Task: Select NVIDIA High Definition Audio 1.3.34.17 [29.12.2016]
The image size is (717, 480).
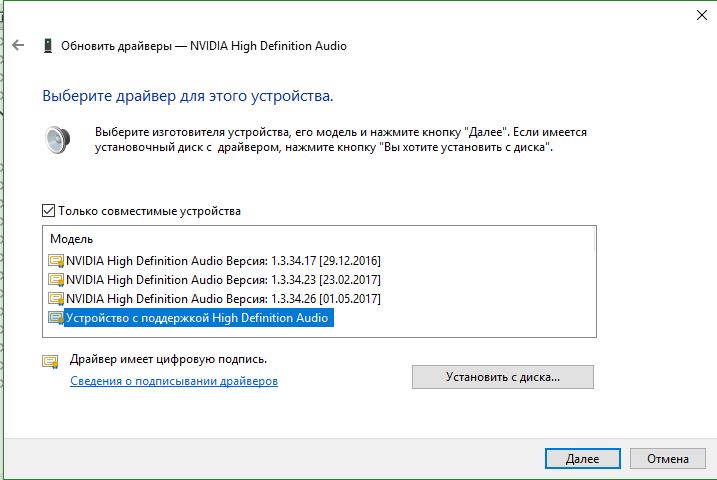Action: 222,260
